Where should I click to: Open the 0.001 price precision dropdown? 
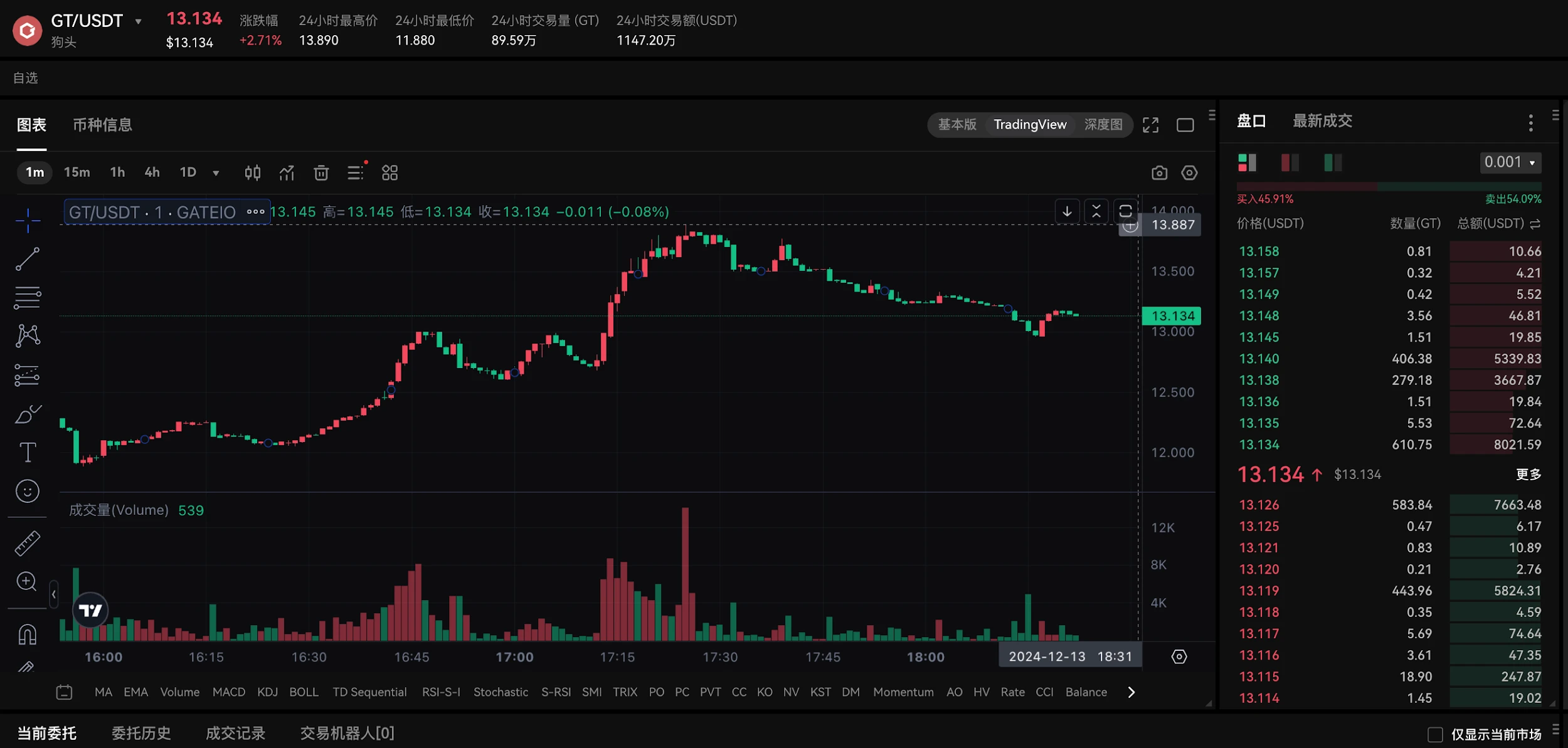(1510, 162)
